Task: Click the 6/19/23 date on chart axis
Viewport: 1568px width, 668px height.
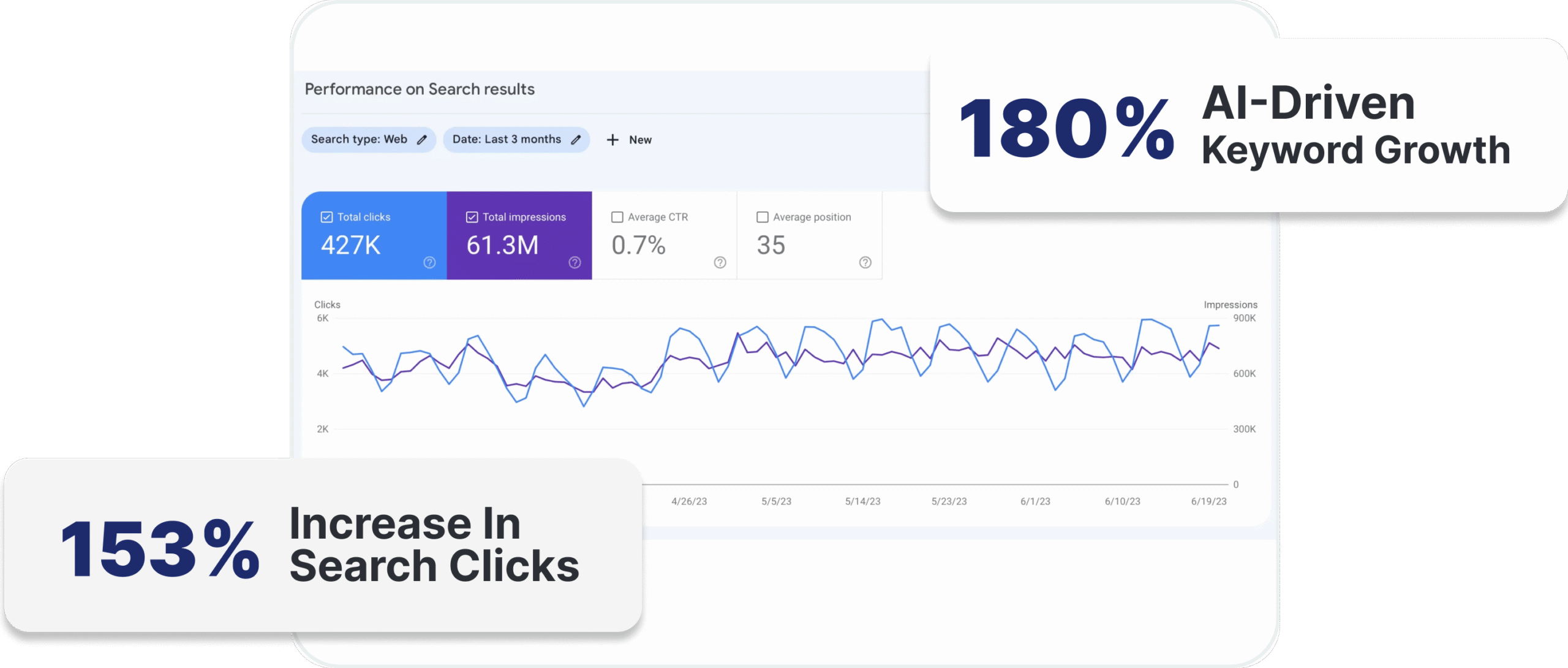Action: point(1208,501)
